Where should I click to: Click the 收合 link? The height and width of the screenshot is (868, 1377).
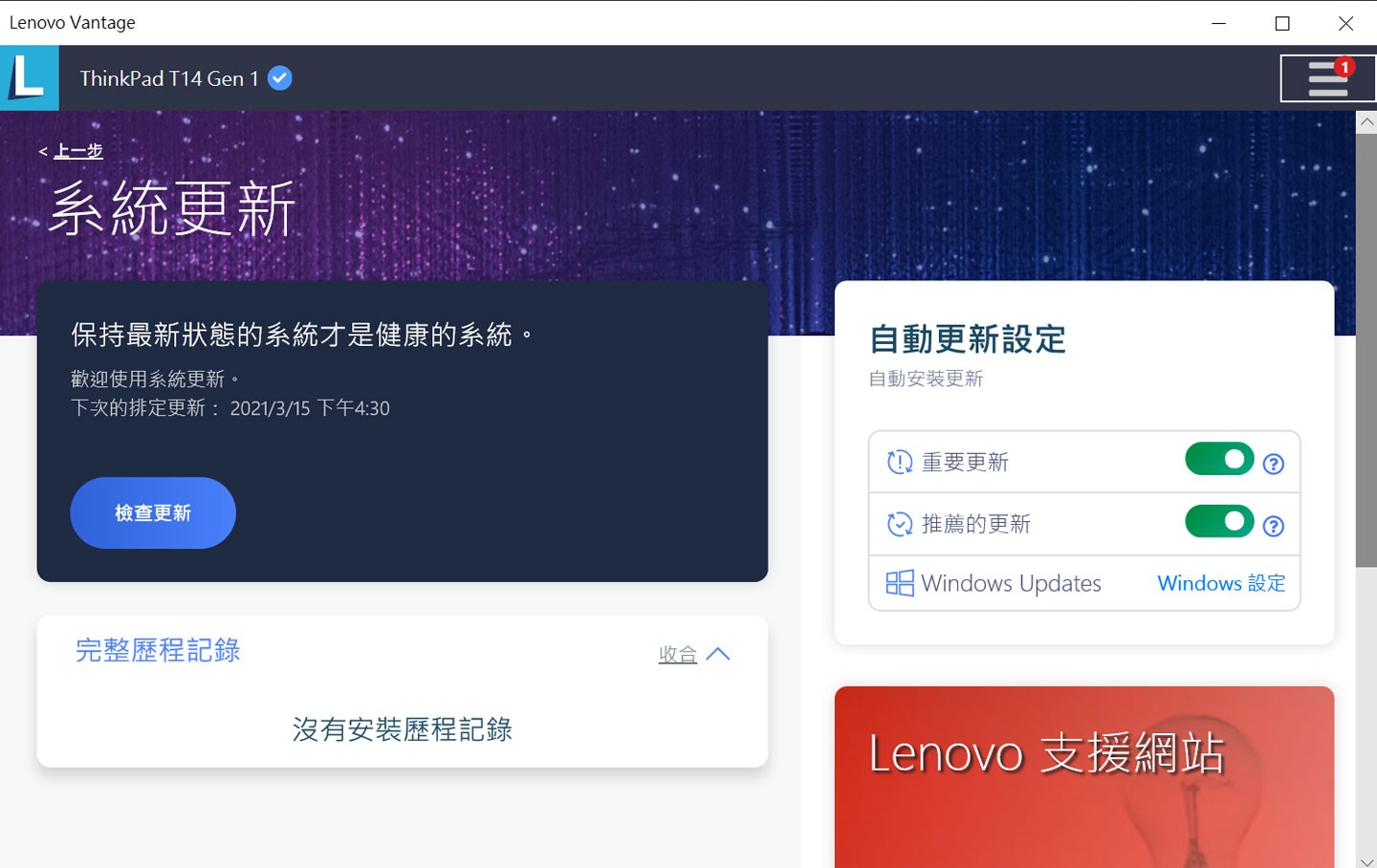tap(677, 655)
